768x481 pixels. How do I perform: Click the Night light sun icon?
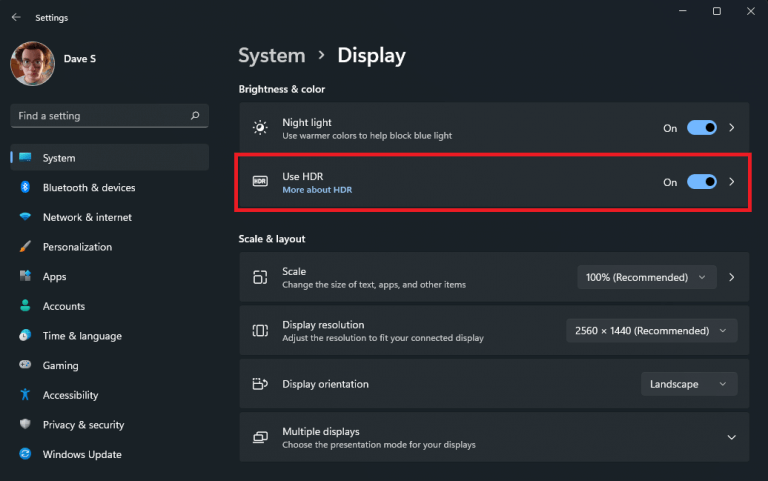coord(260,128)
